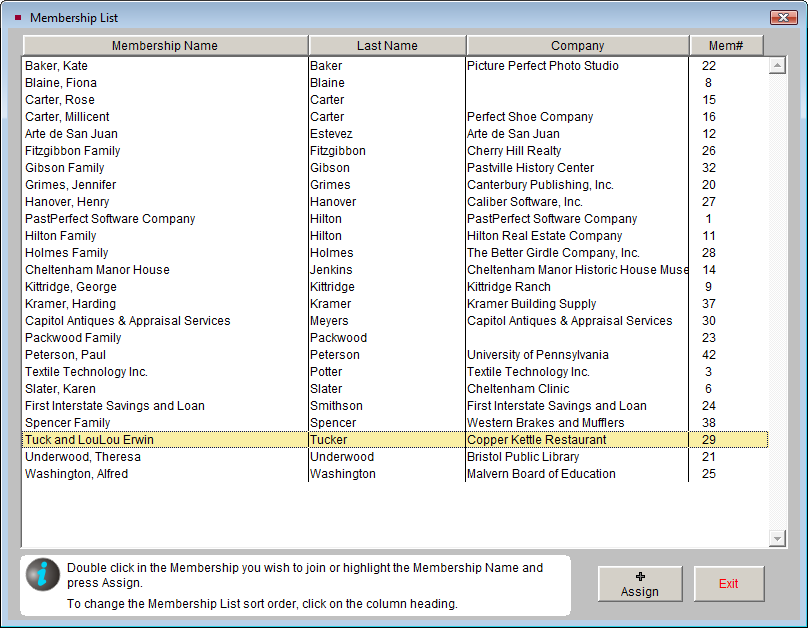808x628 pixels.
Task: Click the blue information icon
Action: pos(43,574)
